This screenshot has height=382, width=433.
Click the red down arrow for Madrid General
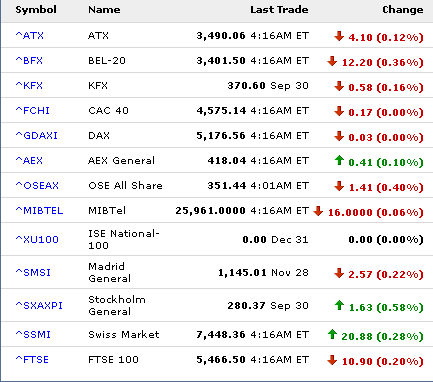(339, 273)
